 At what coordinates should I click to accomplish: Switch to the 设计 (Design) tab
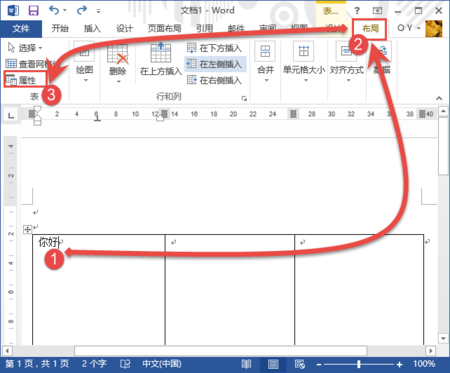(x=124, y=29)
